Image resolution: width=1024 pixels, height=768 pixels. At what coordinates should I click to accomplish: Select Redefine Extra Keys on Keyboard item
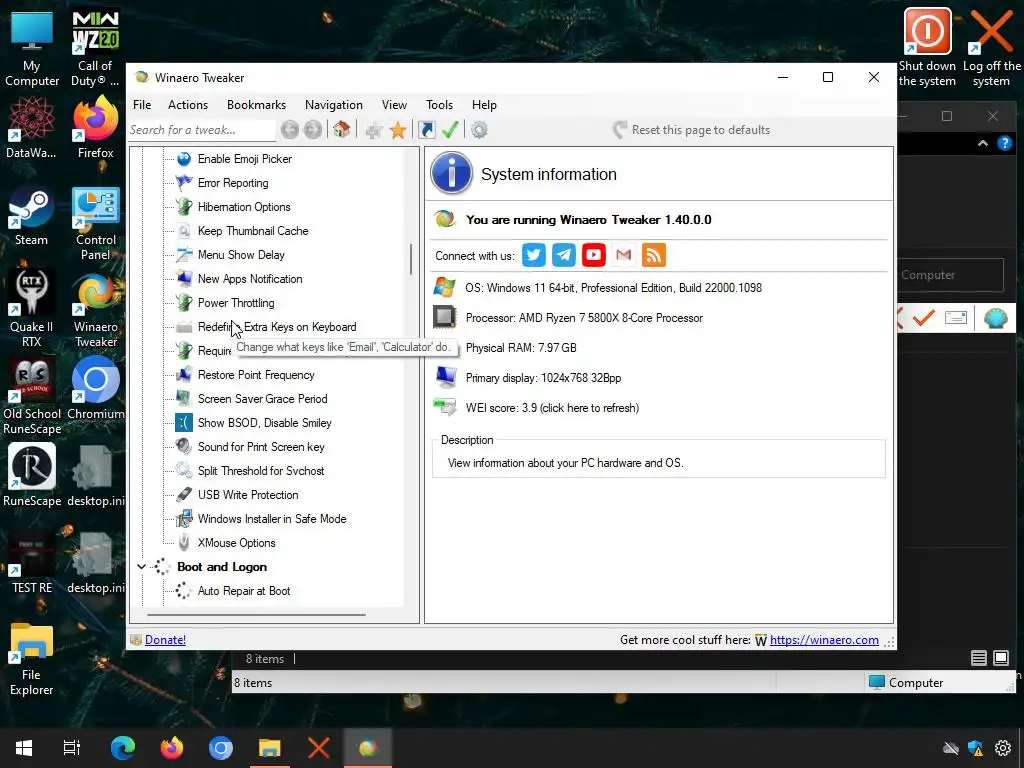277,327
